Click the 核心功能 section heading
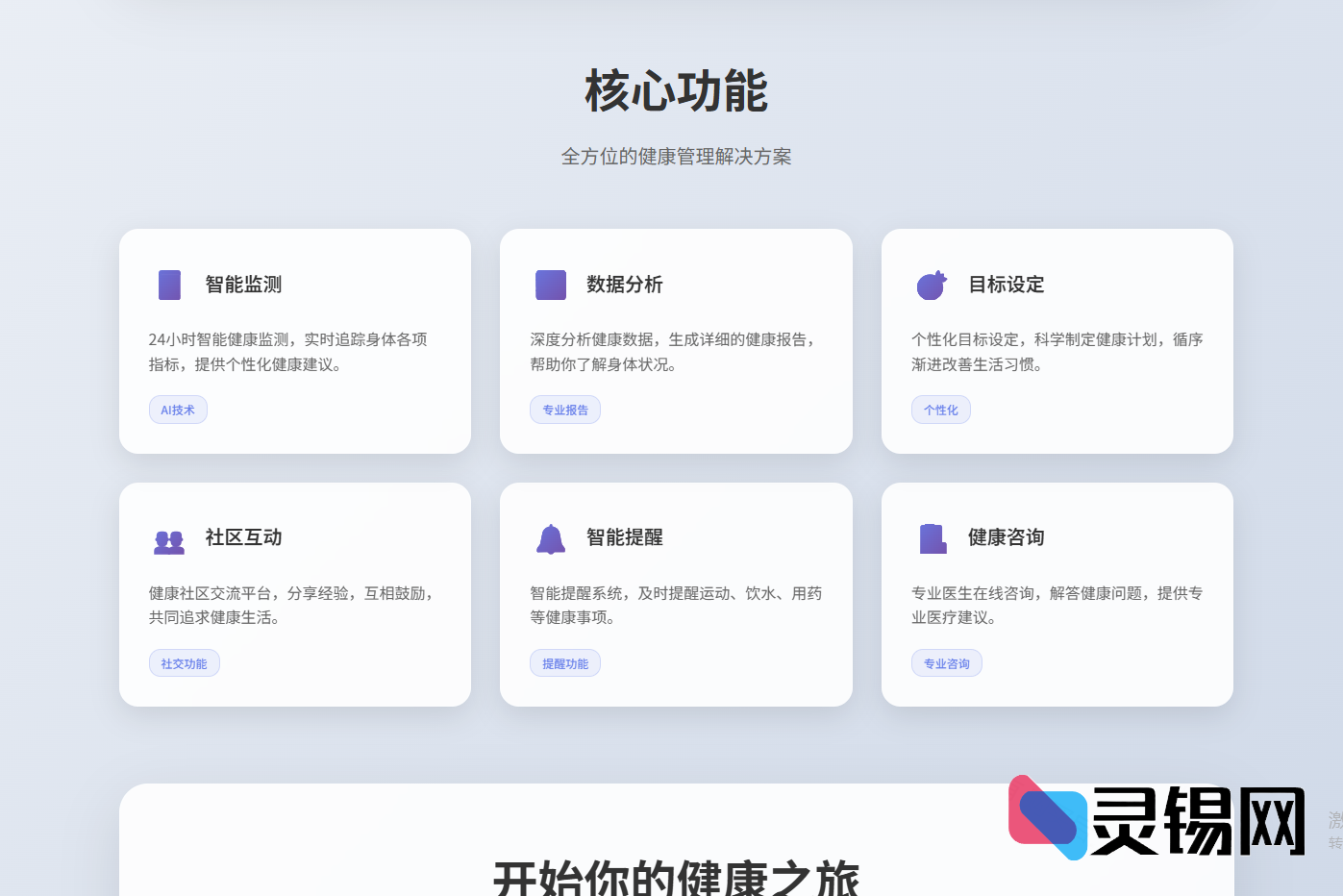1343x896 pixels. click(676, 91)
